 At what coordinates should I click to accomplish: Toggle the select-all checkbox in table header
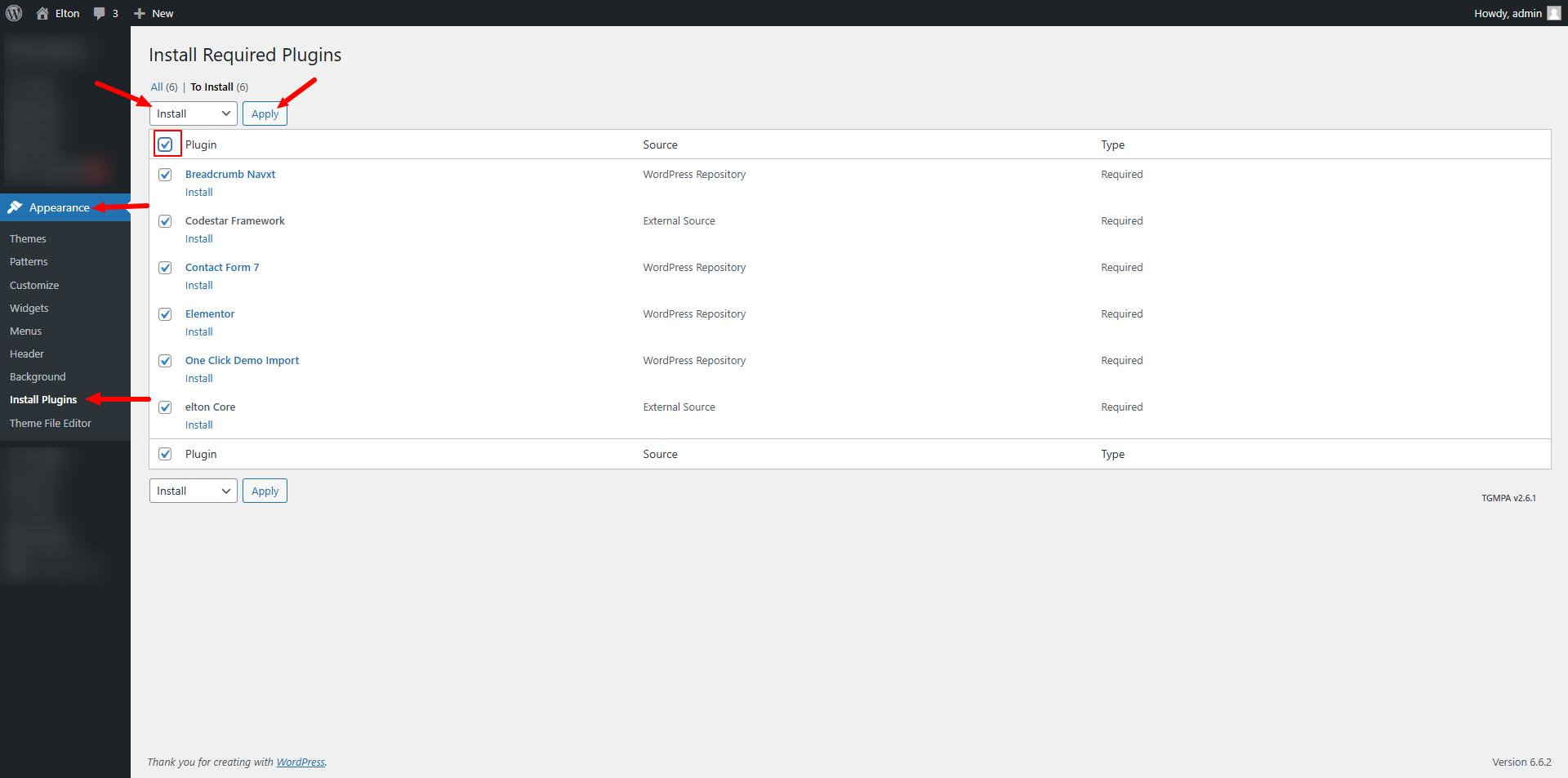click(166, 144)
